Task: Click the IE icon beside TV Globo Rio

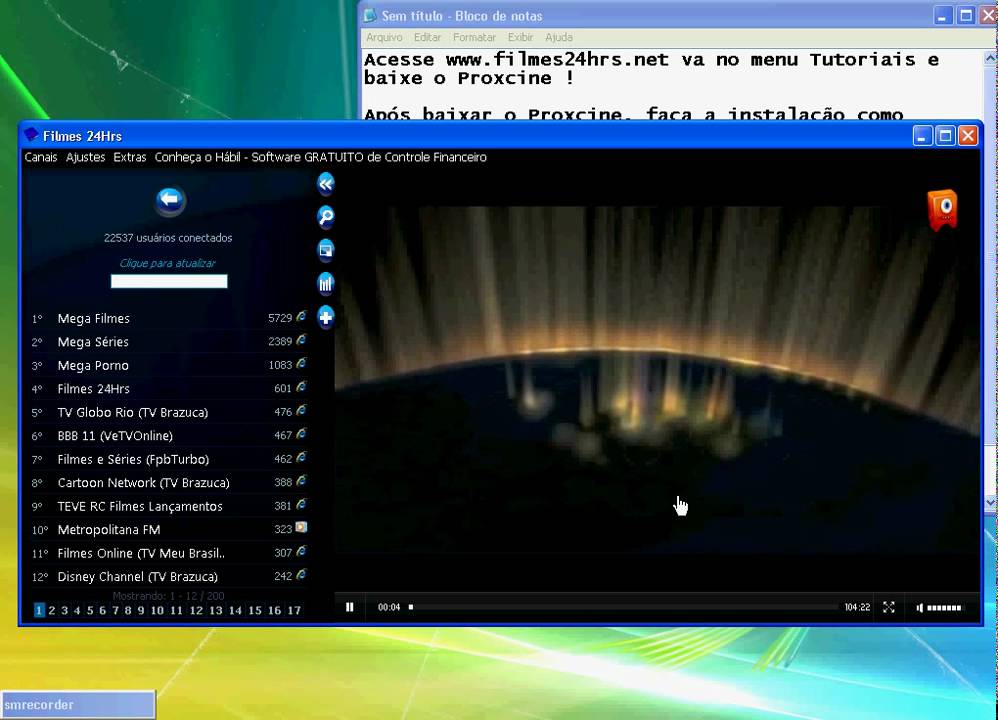Action: [301, 411]
